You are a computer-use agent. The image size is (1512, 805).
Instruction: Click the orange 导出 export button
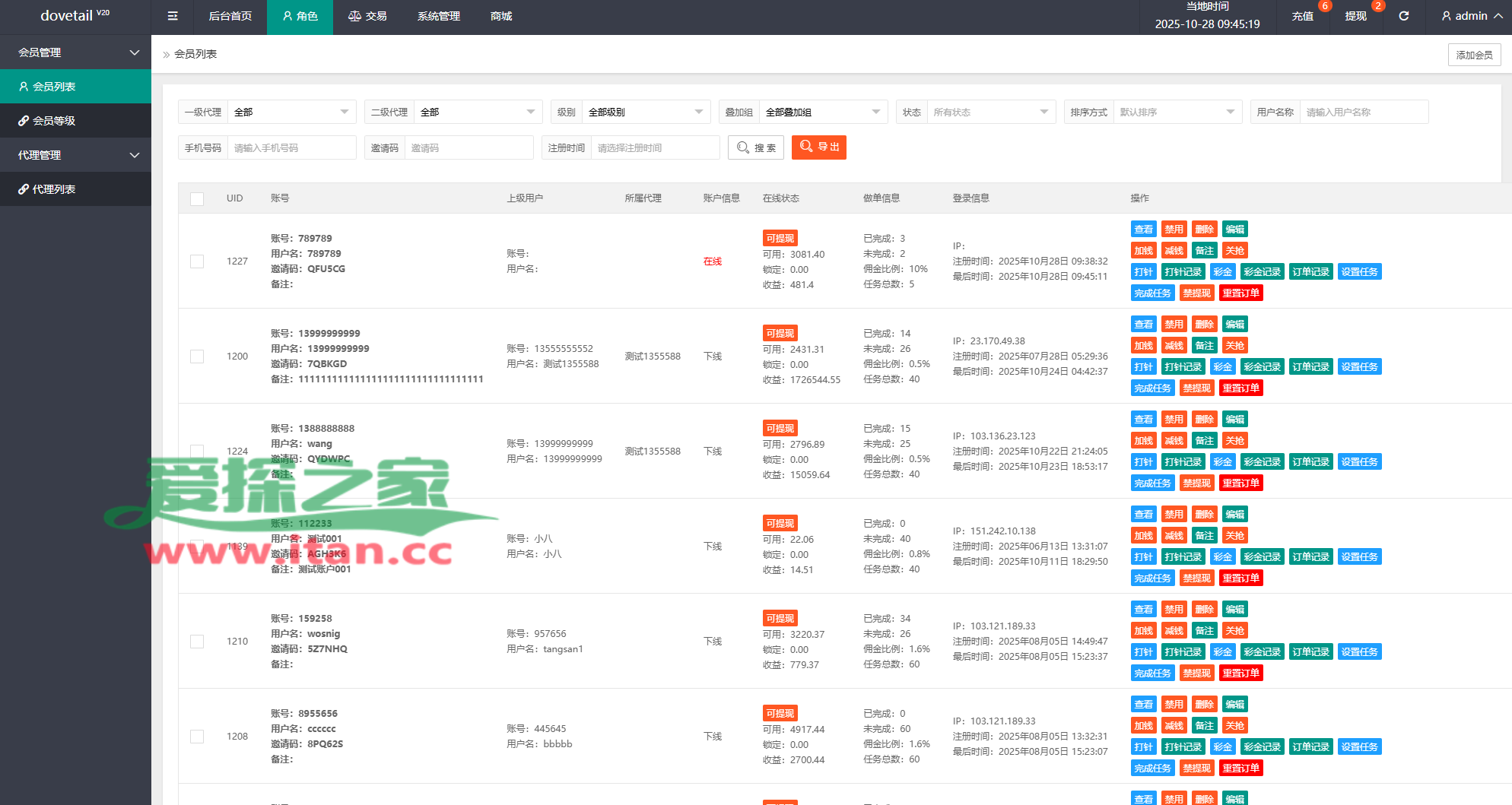click(819, 147)
